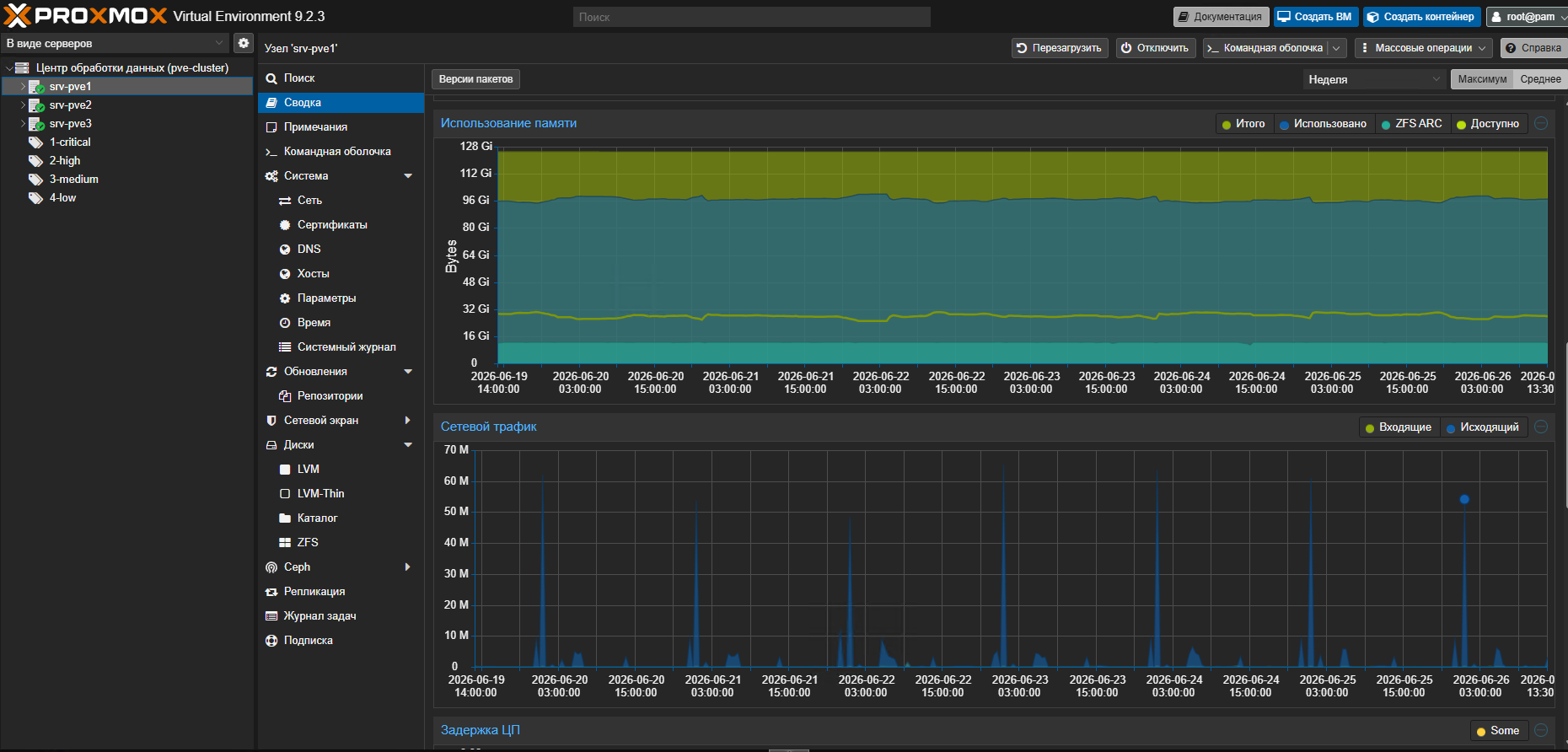Image resolution: width=1568 pixels, height=752 pixels.
Task: Open the 'В виде серверов' view dropdown
Action: tap(115, 43)
